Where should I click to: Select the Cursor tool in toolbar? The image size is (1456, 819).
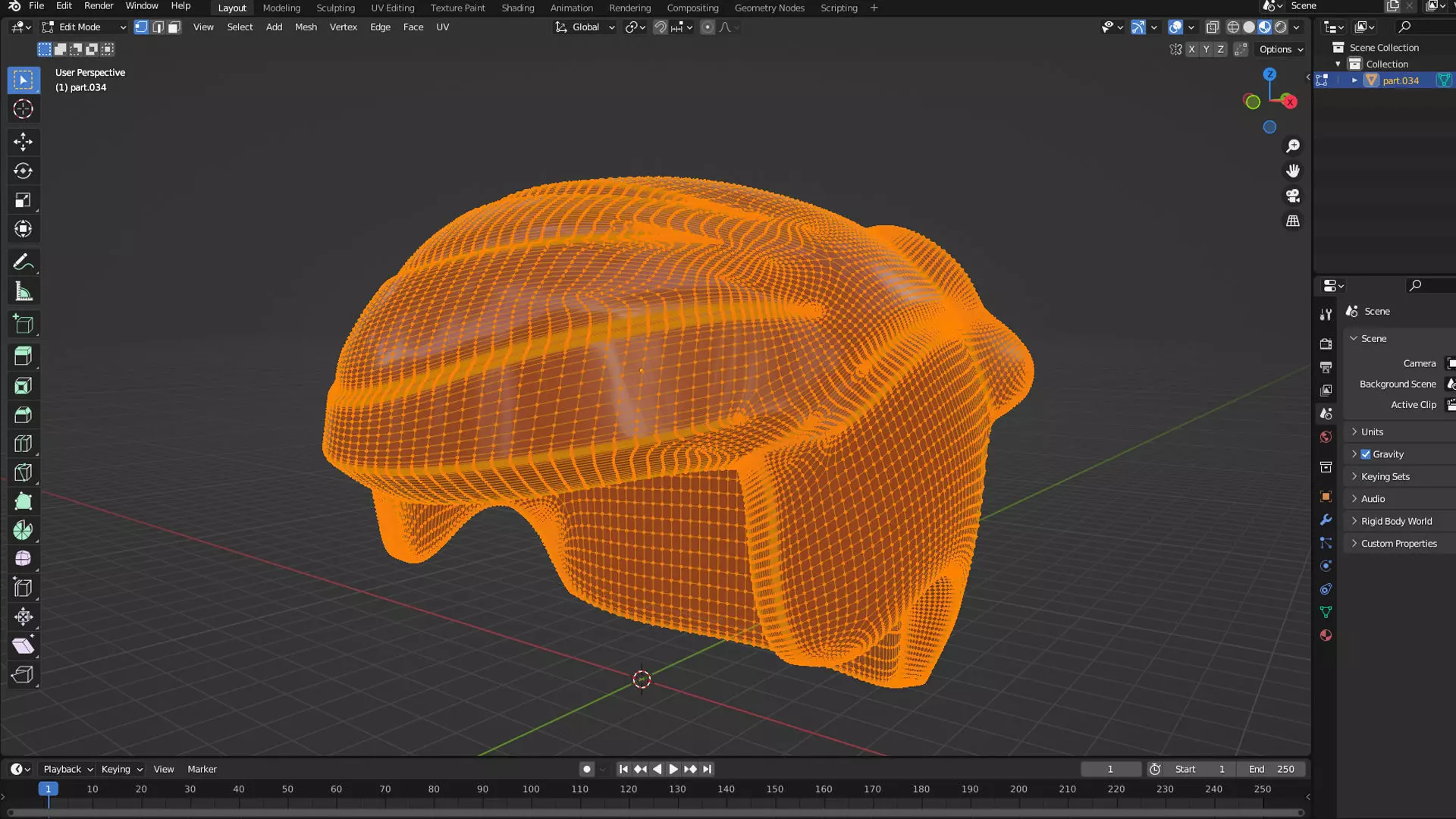23,109
